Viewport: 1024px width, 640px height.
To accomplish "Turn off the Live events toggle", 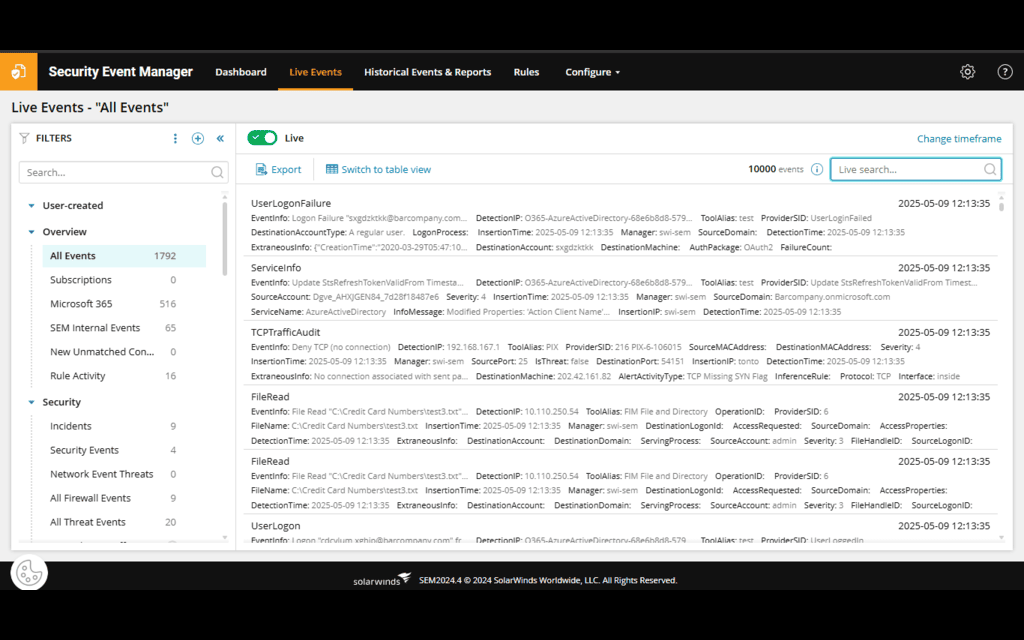I will pyautogui.click(x=263, y=137).
